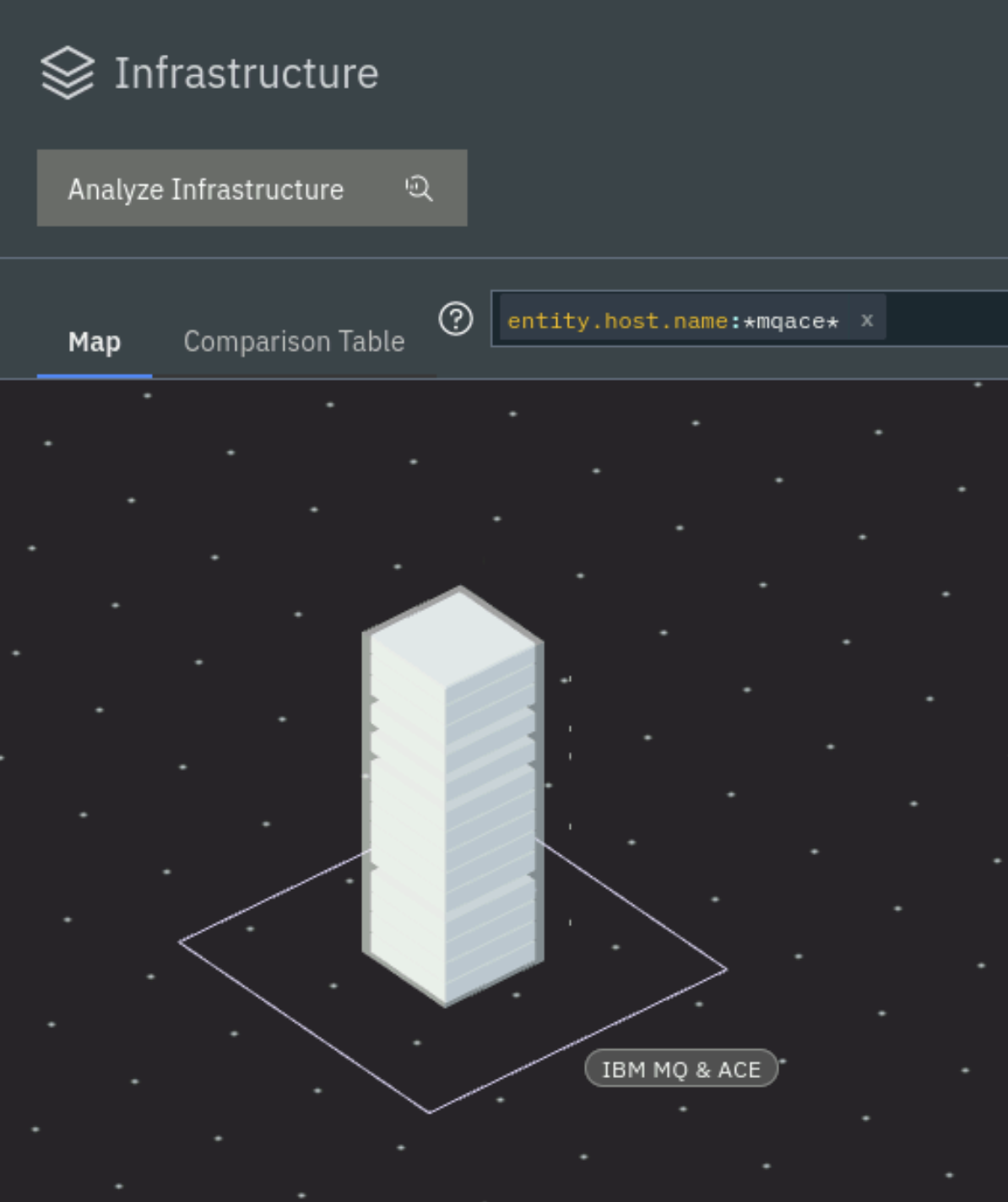Open the magnifier icon in Analyze Infrastructure
1008x1202 pixels.
click(x=419, y=188)
